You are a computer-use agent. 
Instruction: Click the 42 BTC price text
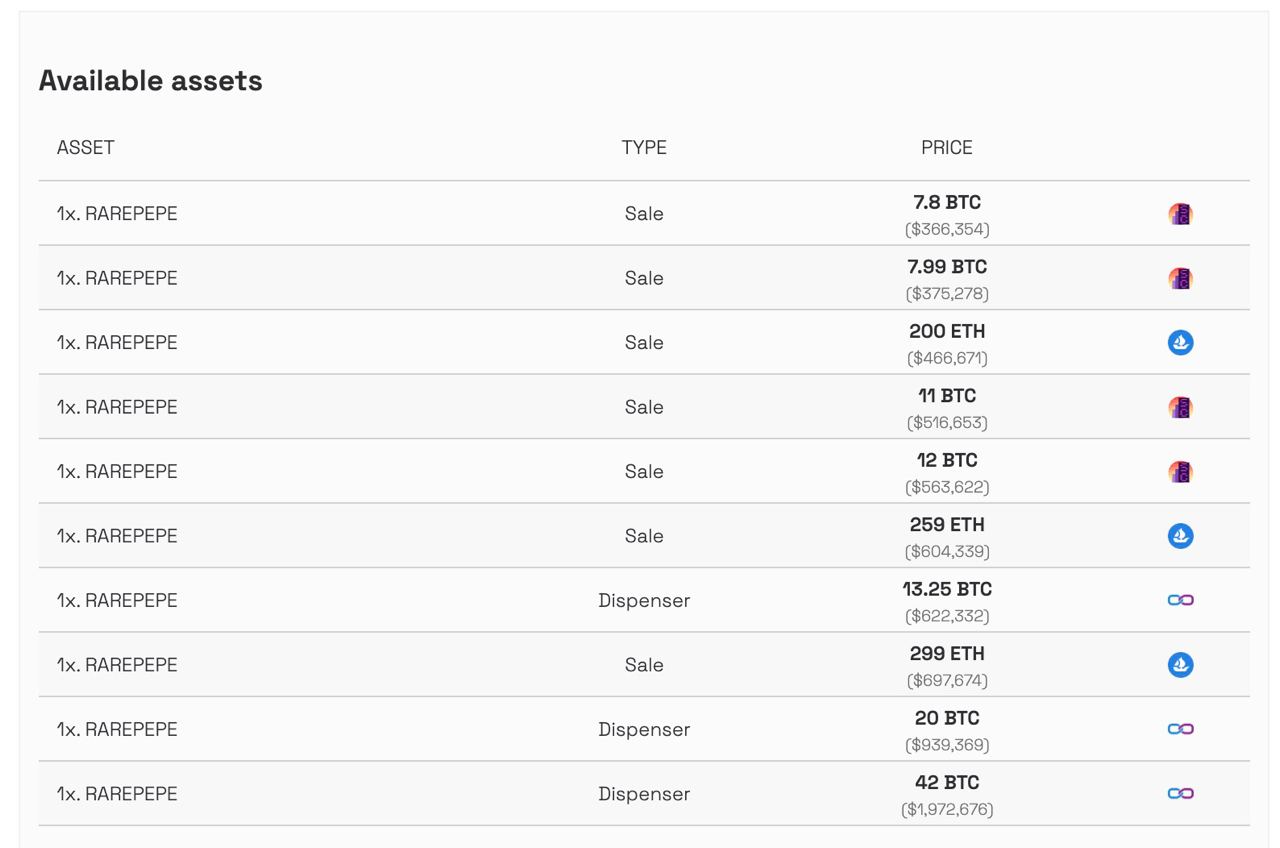[946, 783]
